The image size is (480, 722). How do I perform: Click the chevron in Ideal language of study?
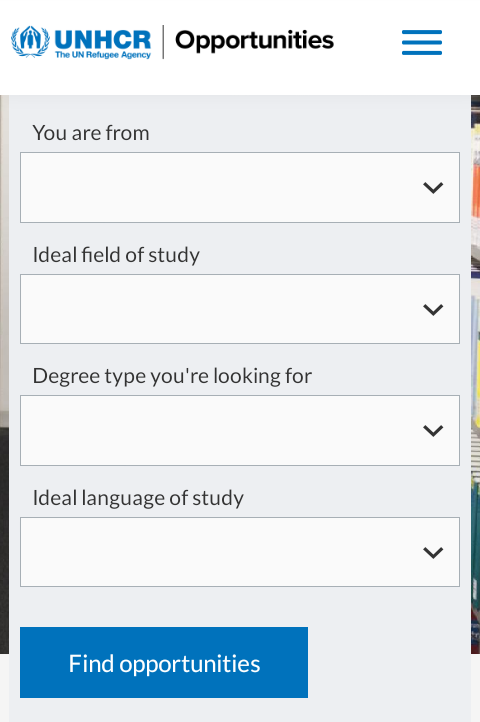433,552
